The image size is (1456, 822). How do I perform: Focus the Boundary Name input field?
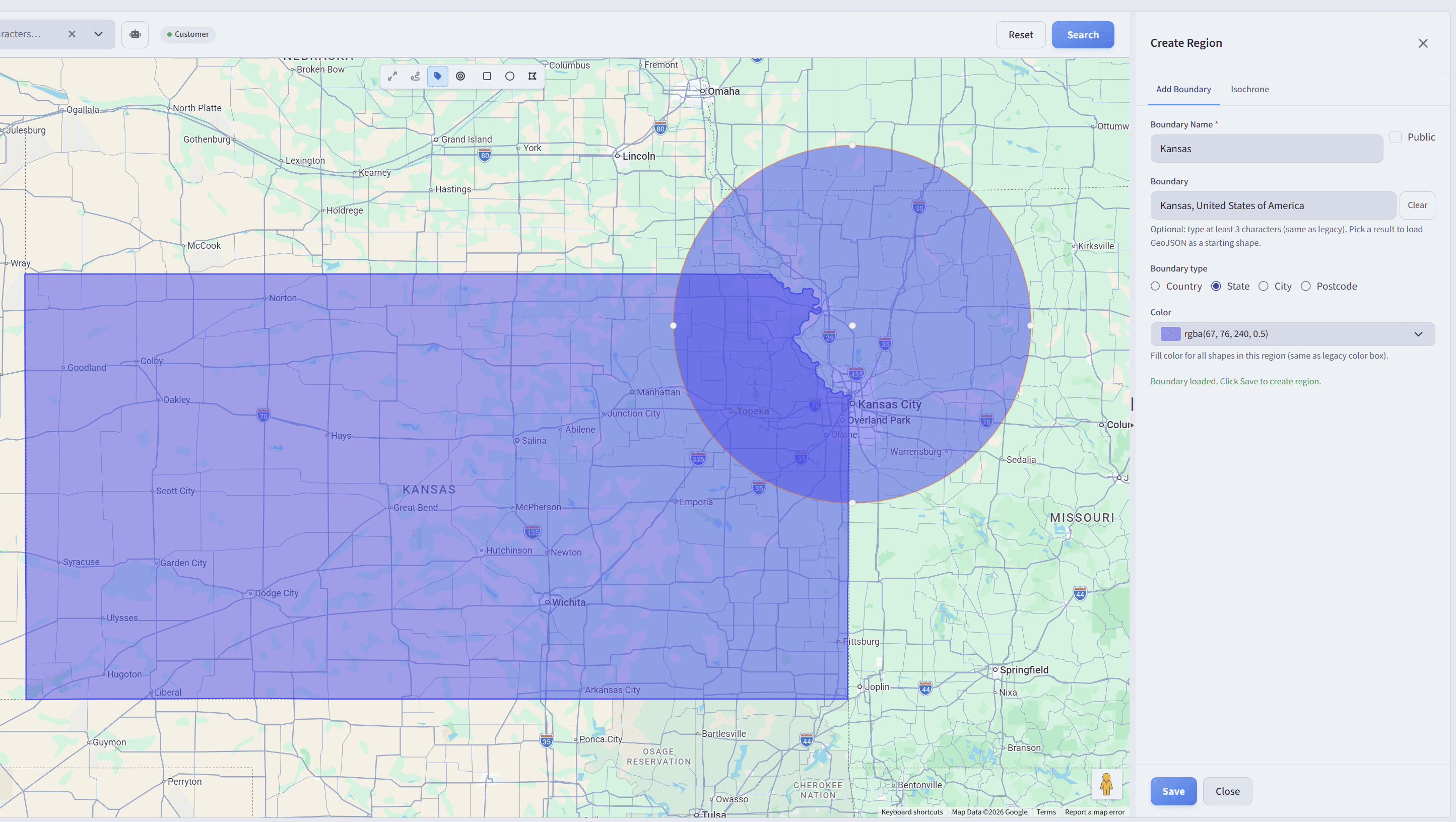[x=1267, y=149]
